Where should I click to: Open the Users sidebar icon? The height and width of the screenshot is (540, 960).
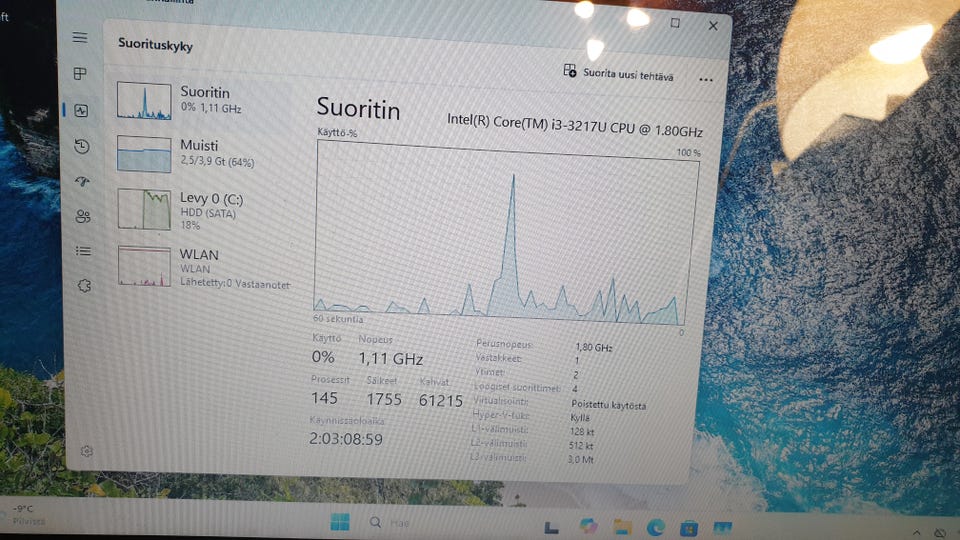coord(83,216)
